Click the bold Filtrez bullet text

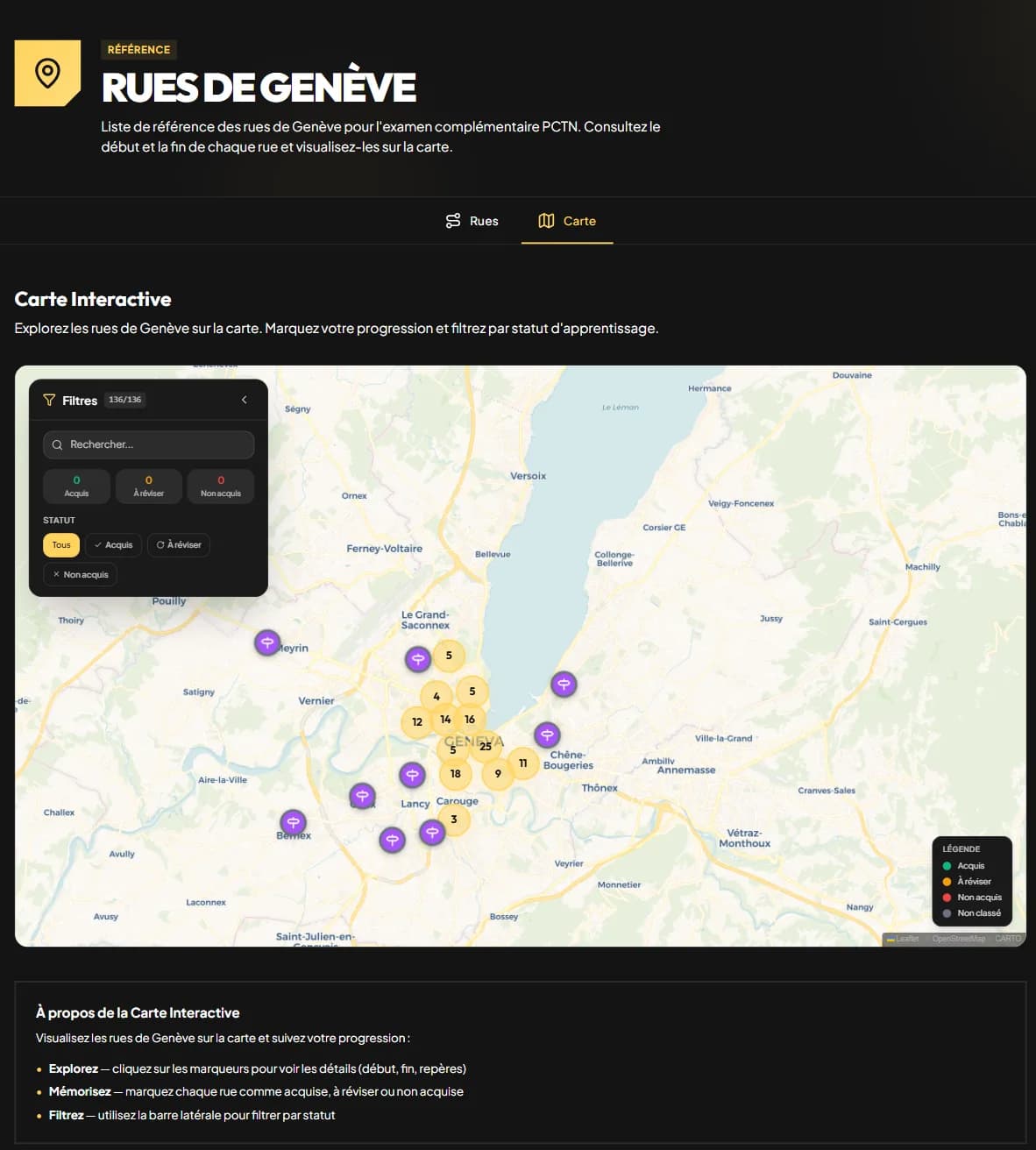pyautogui.click(x=67, y=1115)
